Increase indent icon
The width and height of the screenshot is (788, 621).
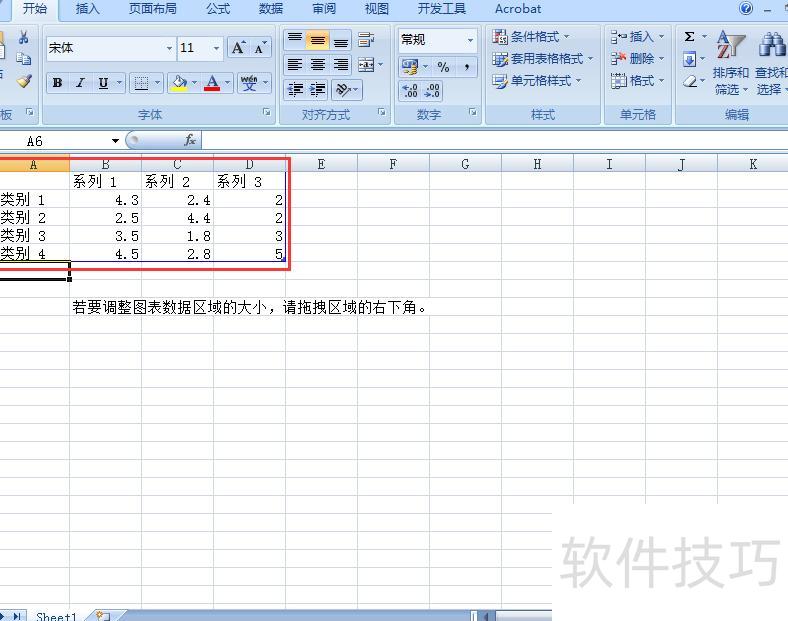pyautogui.click(x=318, y=89)
